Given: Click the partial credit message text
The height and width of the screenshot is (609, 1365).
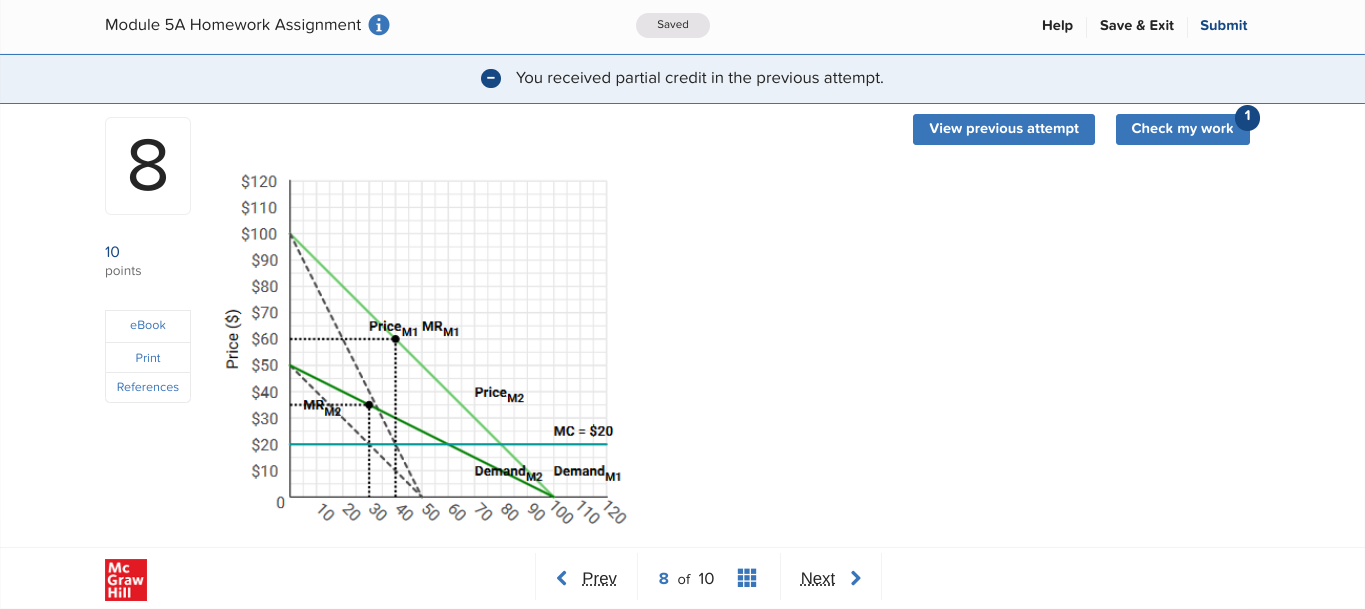Looking at the screenshot, I should [700, 78].
